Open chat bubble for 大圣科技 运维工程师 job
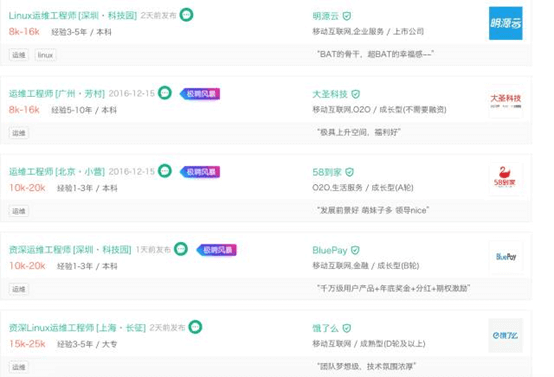 tap(165, 93)
